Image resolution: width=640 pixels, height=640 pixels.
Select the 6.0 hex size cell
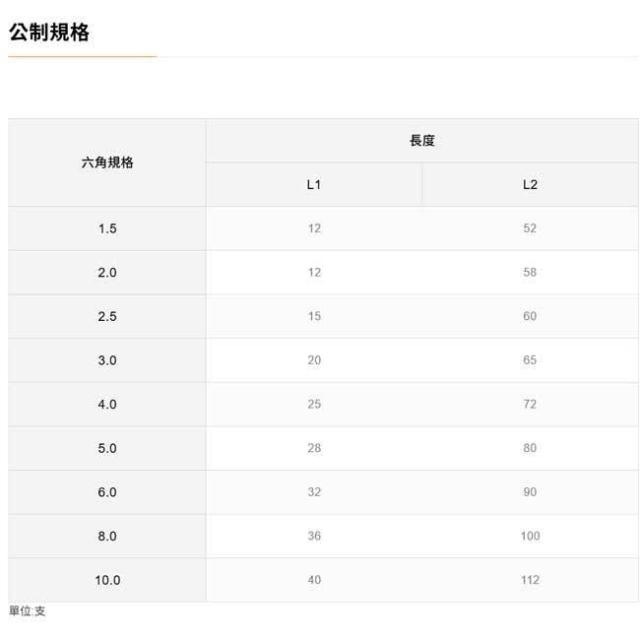pyautogui.click(x=107, y=493)
